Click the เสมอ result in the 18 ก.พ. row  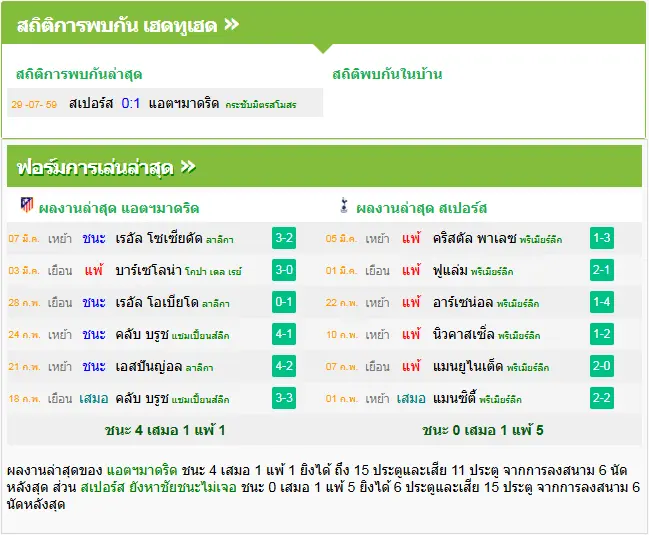click(x=94, y=398)
